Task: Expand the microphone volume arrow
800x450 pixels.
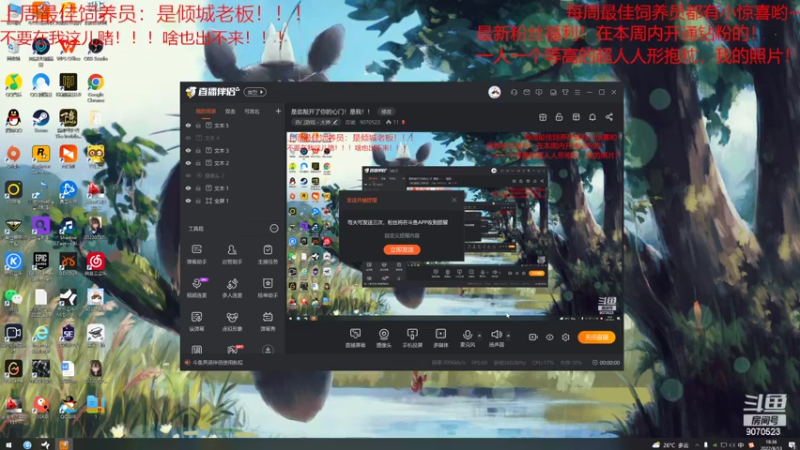Action: (x=479, y=335)
